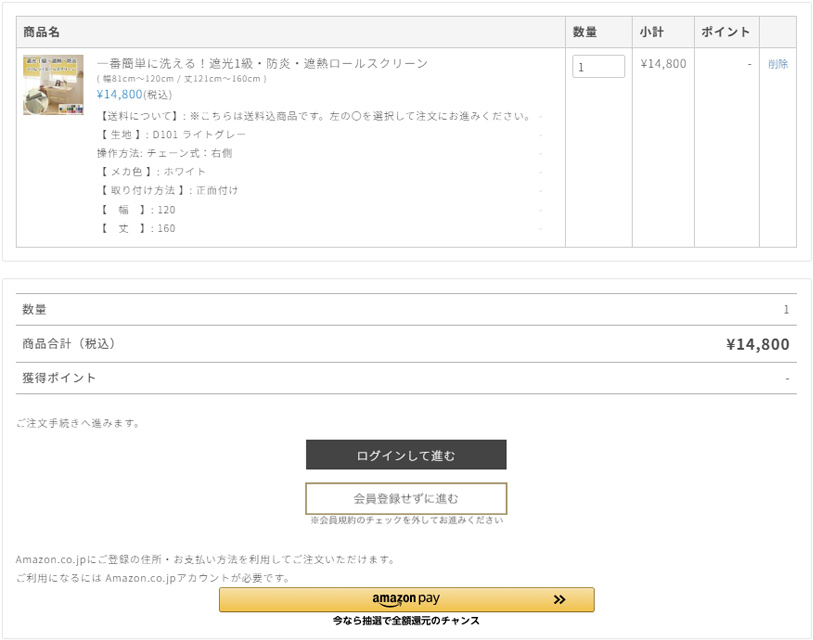Click the Amazon Pay logo
The image size is (813, 640).
pyautogui.click(x=406, y=599)
